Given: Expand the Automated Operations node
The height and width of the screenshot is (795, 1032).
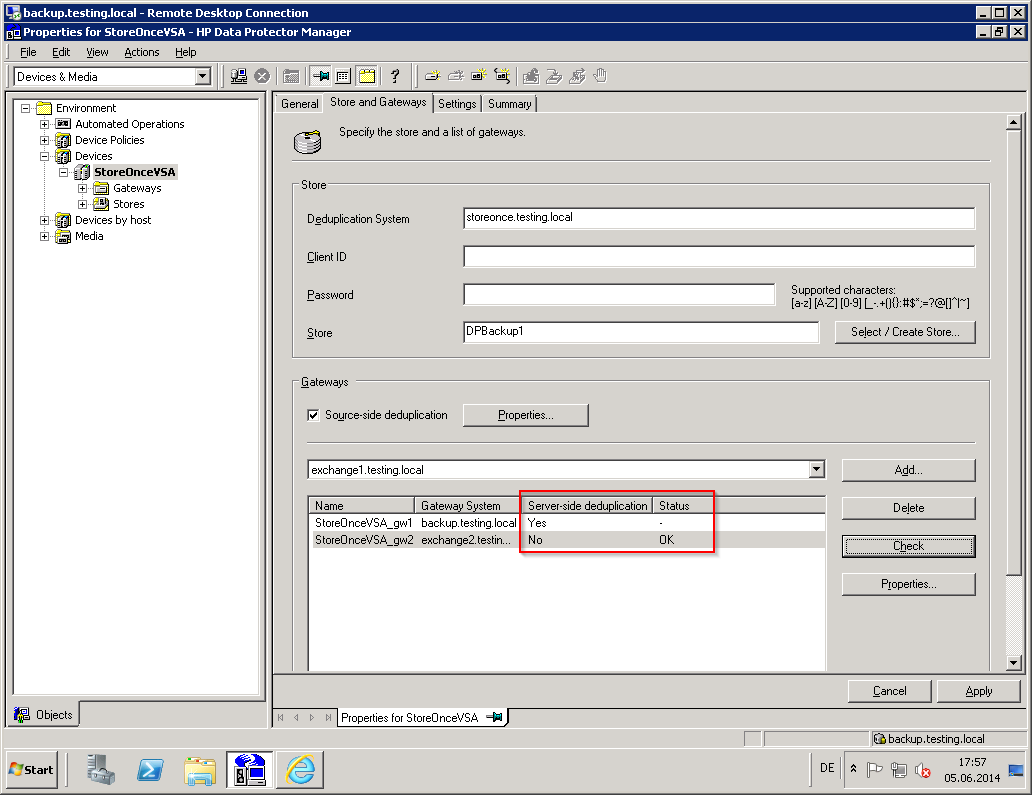Looking at the screenshot, I should (x=45, y=124).
